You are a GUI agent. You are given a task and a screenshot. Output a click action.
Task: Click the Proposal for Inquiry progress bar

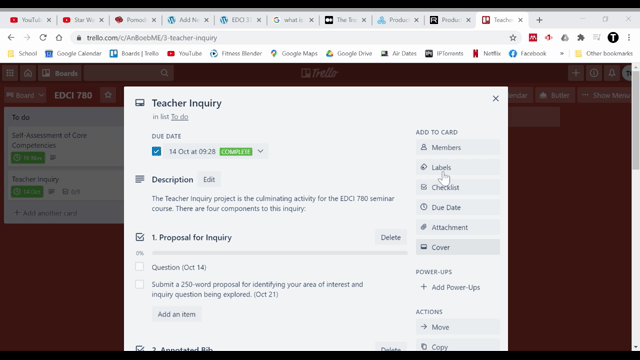click(x=280, y=253)
